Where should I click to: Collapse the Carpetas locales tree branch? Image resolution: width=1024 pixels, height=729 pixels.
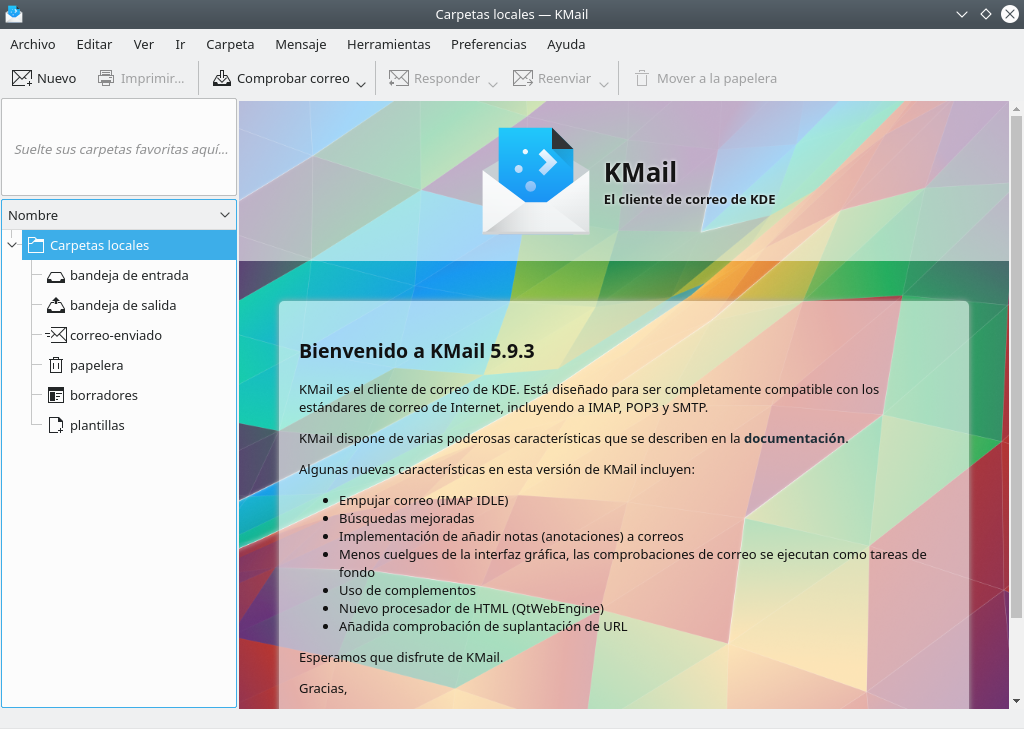(x=12, y=244)
